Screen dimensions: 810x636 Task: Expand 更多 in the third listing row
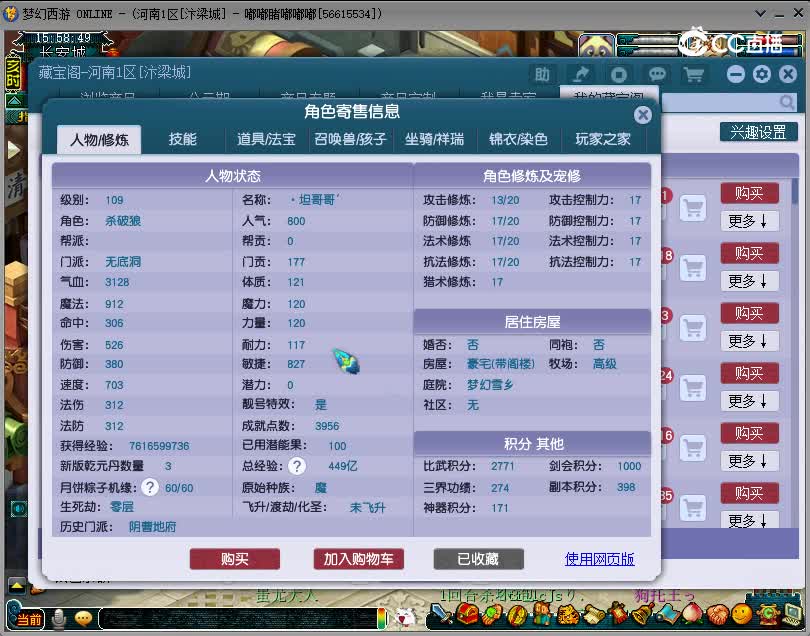[x=749, y=341]
